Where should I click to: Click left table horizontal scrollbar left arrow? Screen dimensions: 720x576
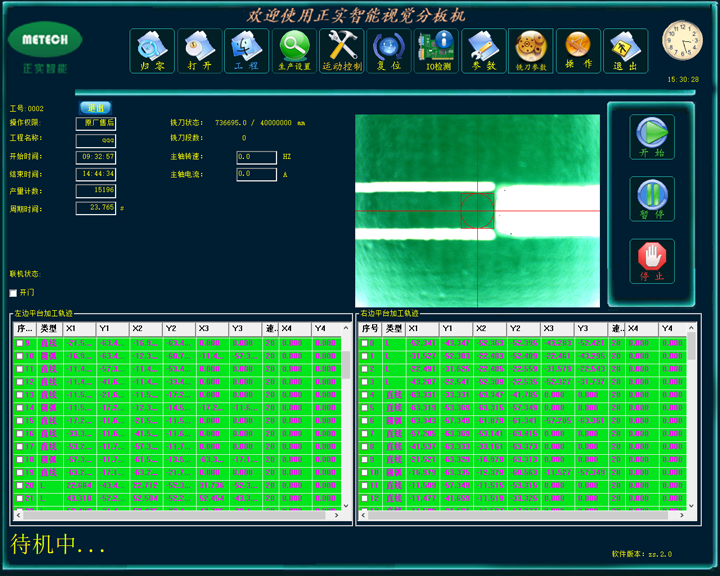coord(18,515)
